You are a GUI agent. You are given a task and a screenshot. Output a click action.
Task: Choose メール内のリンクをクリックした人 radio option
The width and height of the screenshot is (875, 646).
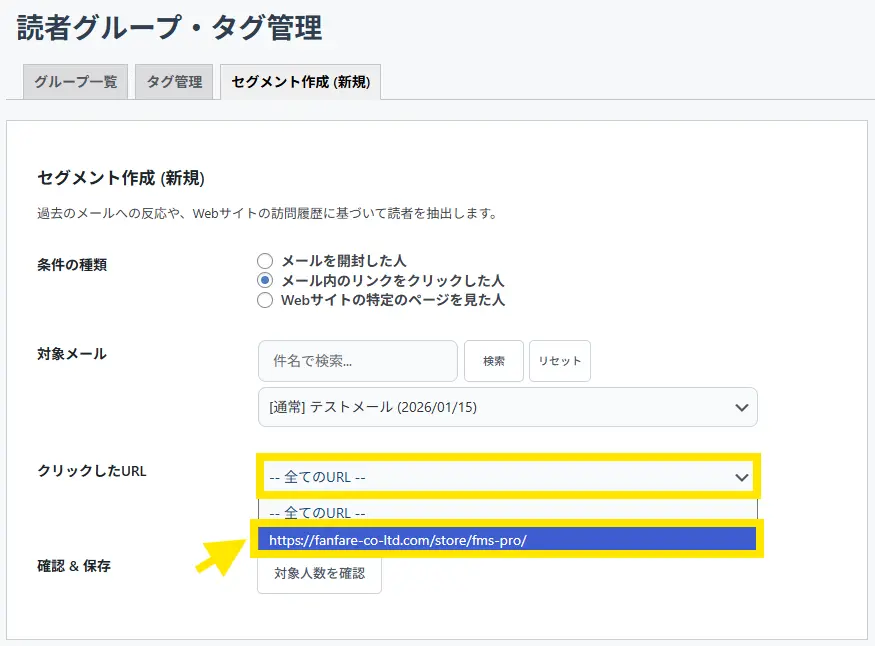click(265, 280)
